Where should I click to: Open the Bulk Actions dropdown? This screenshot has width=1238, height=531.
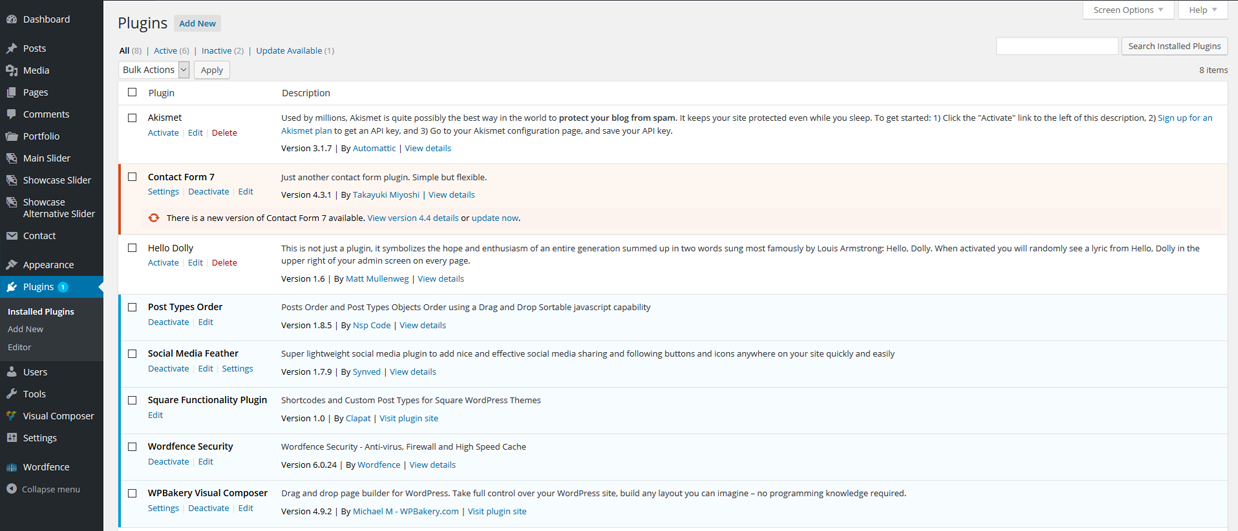tap(154, 70)
